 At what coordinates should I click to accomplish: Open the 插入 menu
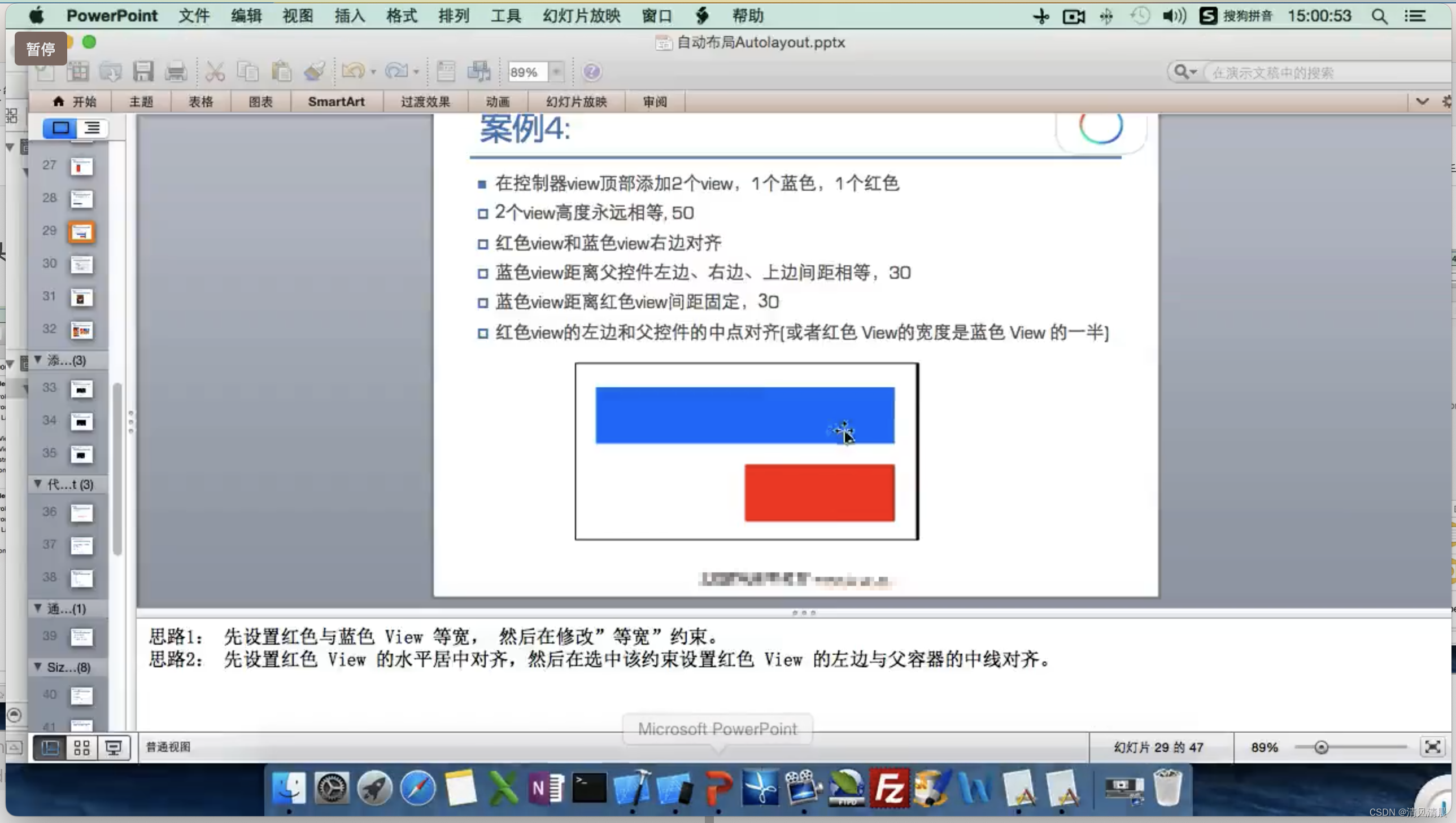[x=350, y=16]
